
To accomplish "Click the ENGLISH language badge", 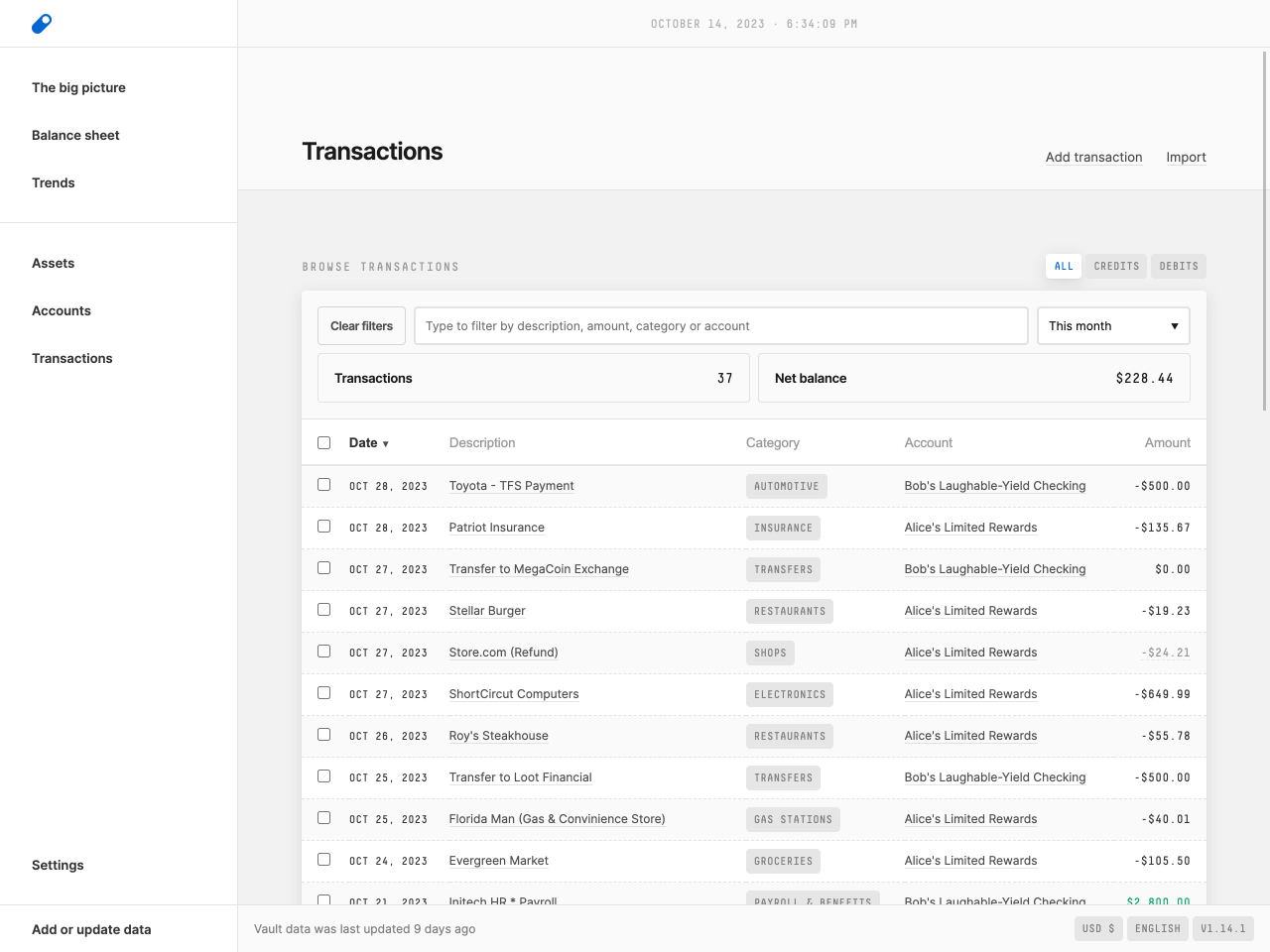I will (x=1158, y=929).
